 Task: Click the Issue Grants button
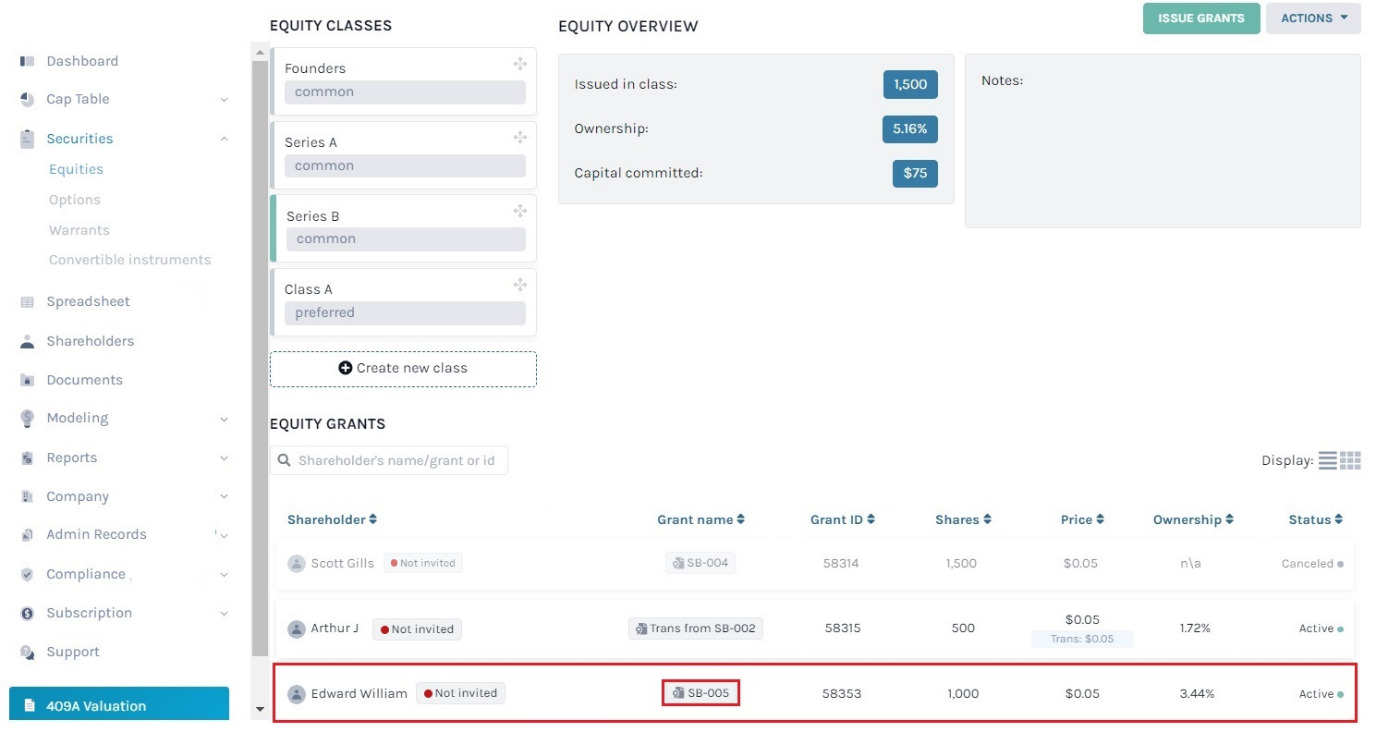point(1201,17)
